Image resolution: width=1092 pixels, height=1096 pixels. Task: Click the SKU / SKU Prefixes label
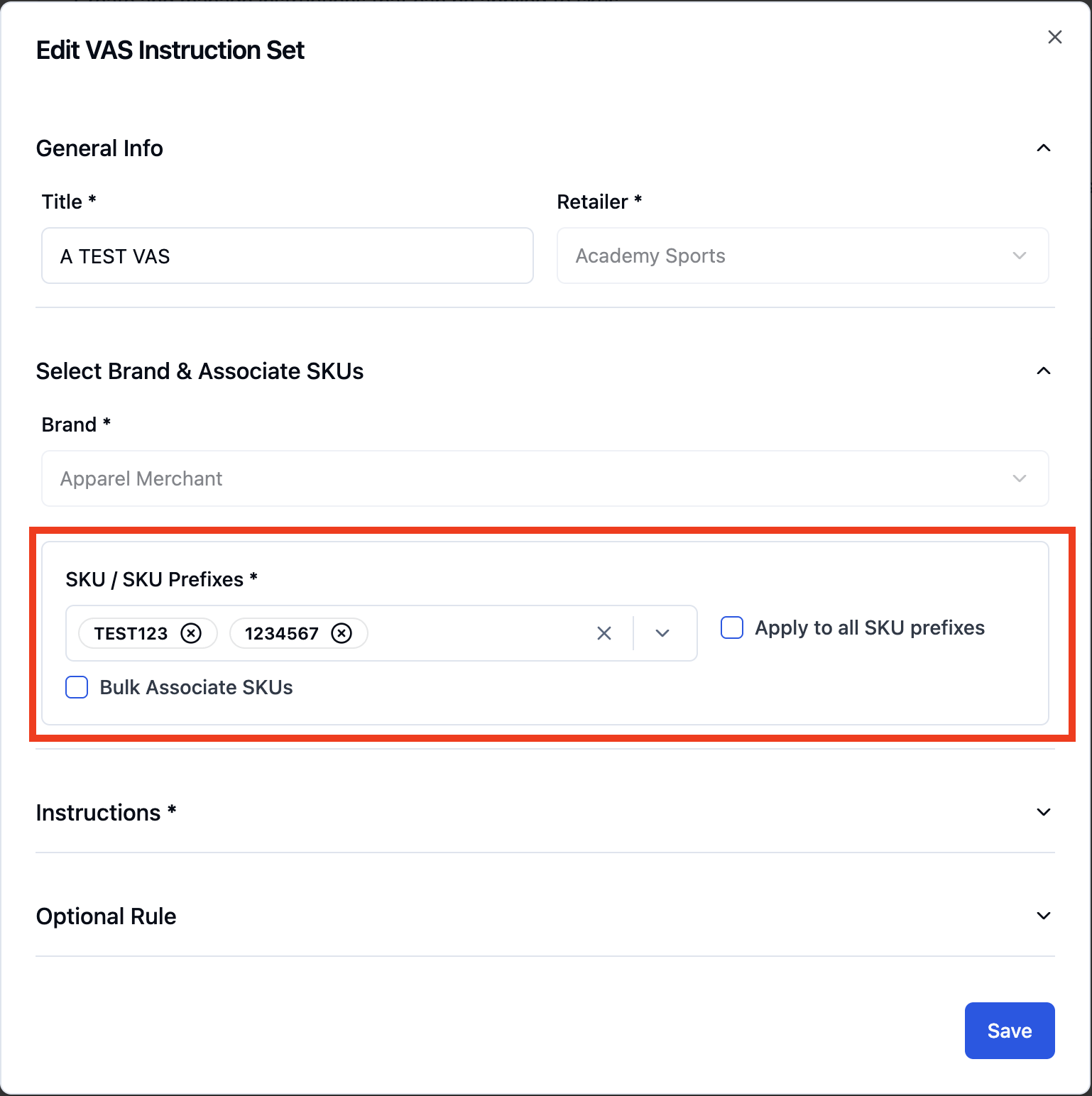click(161, 579)
